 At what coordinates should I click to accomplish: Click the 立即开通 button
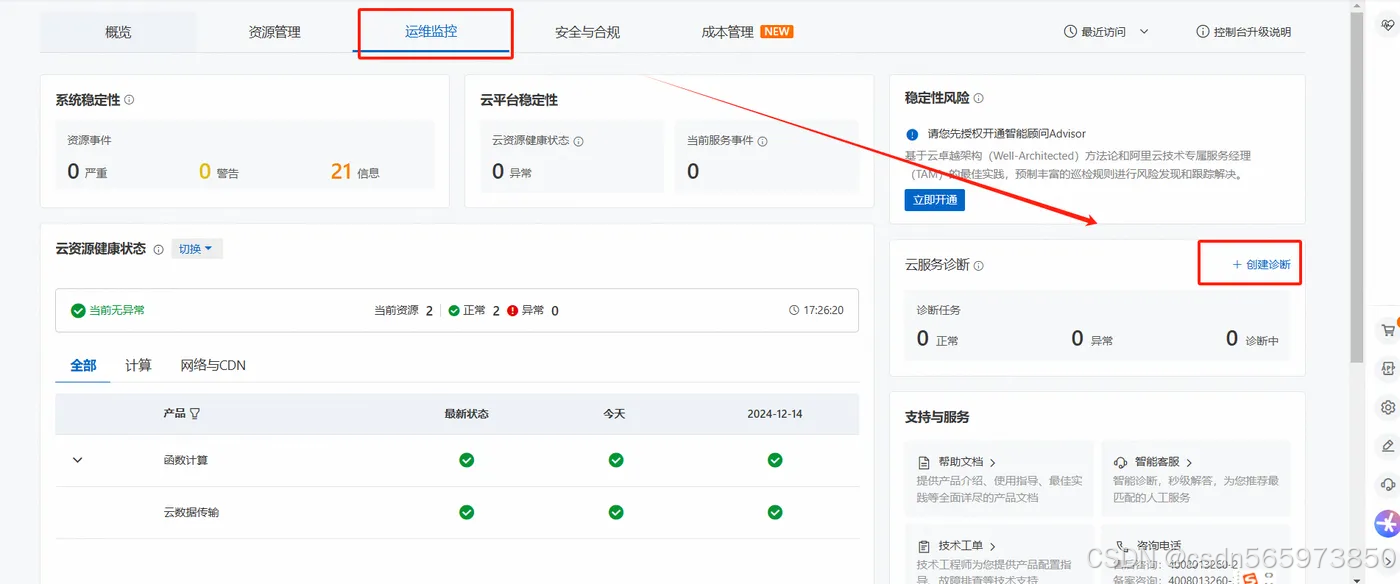point(934,199)
